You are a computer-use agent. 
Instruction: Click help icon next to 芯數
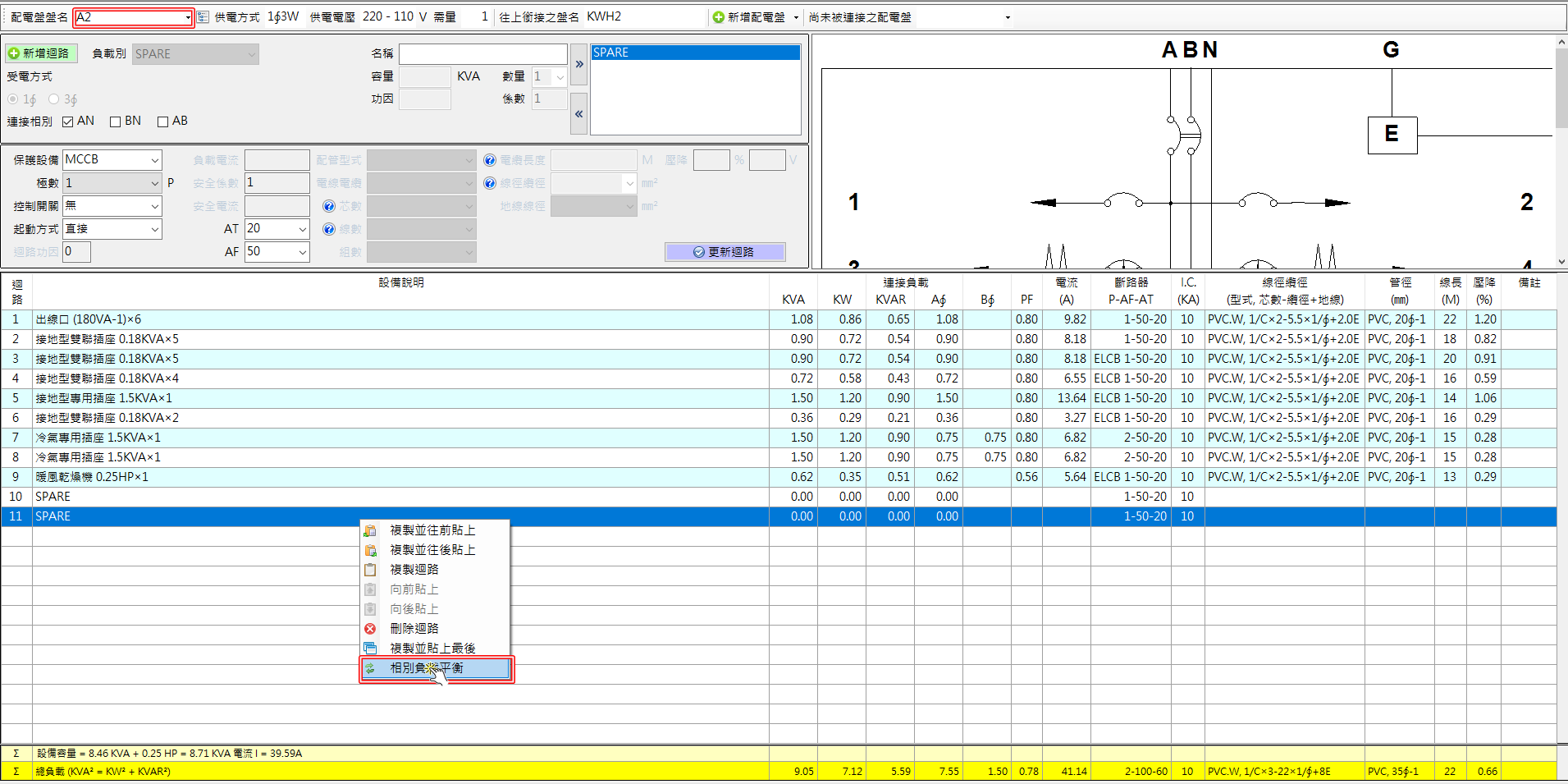point(329,206)
